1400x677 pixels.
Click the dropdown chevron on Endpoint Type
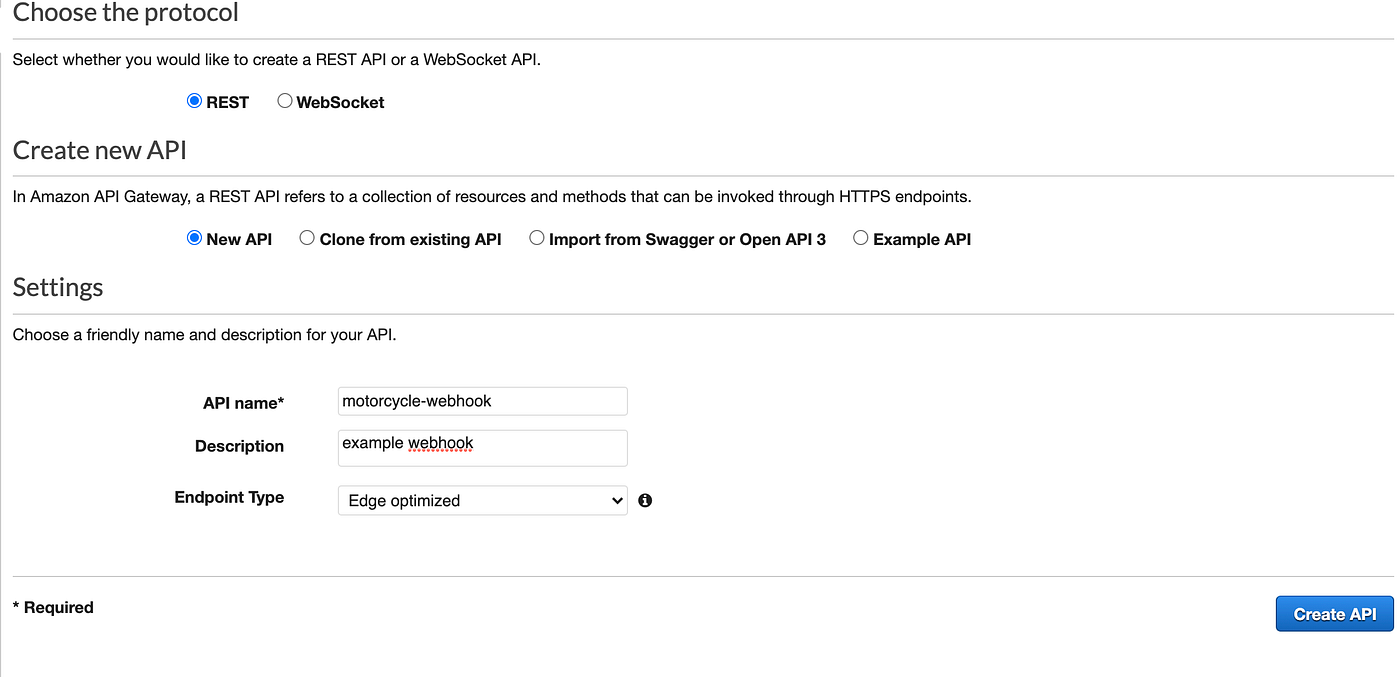coord(617,500)
